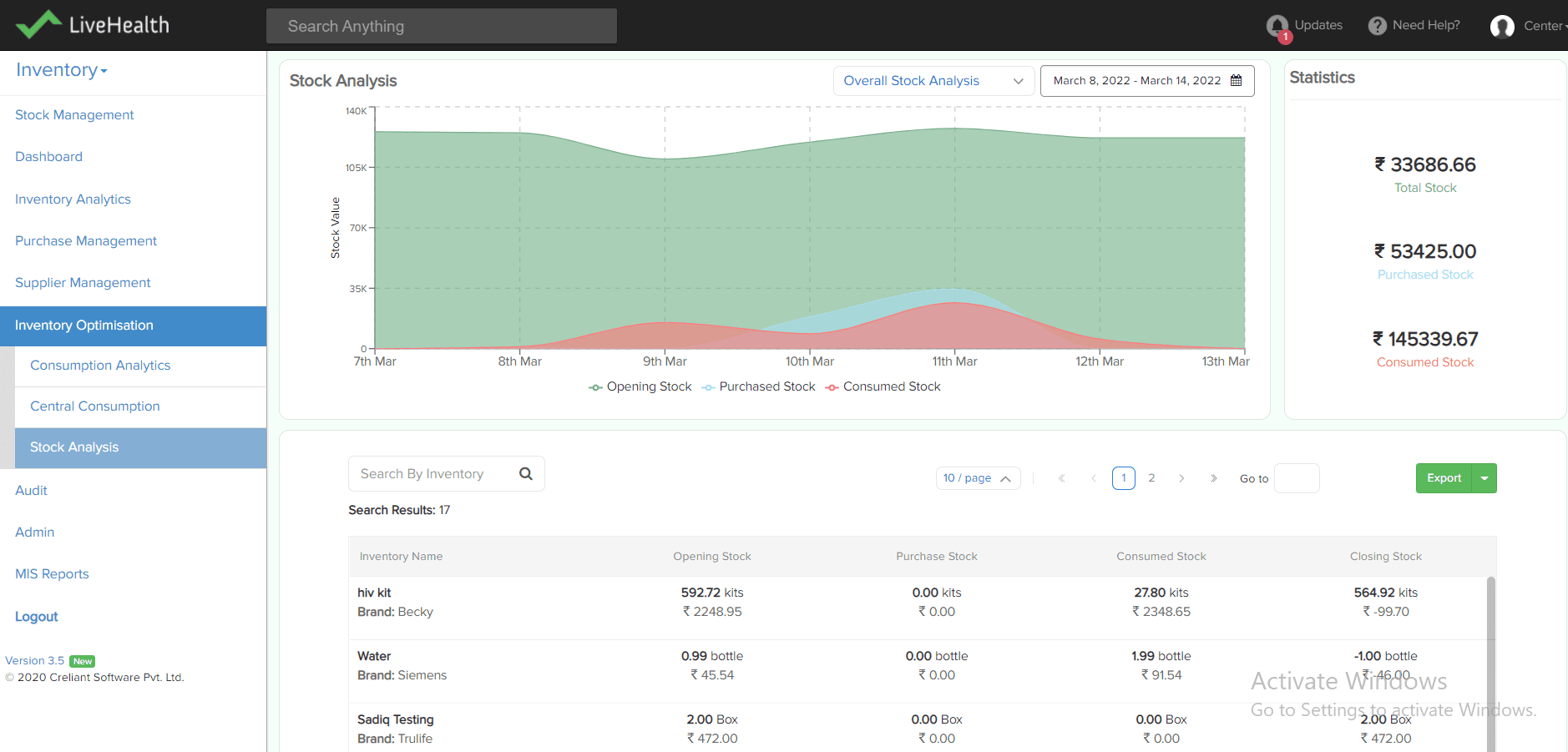Hide the Consumed Stock legend series
The height and width of the screenshot is (752, 1568).
[x=883, y=386]
